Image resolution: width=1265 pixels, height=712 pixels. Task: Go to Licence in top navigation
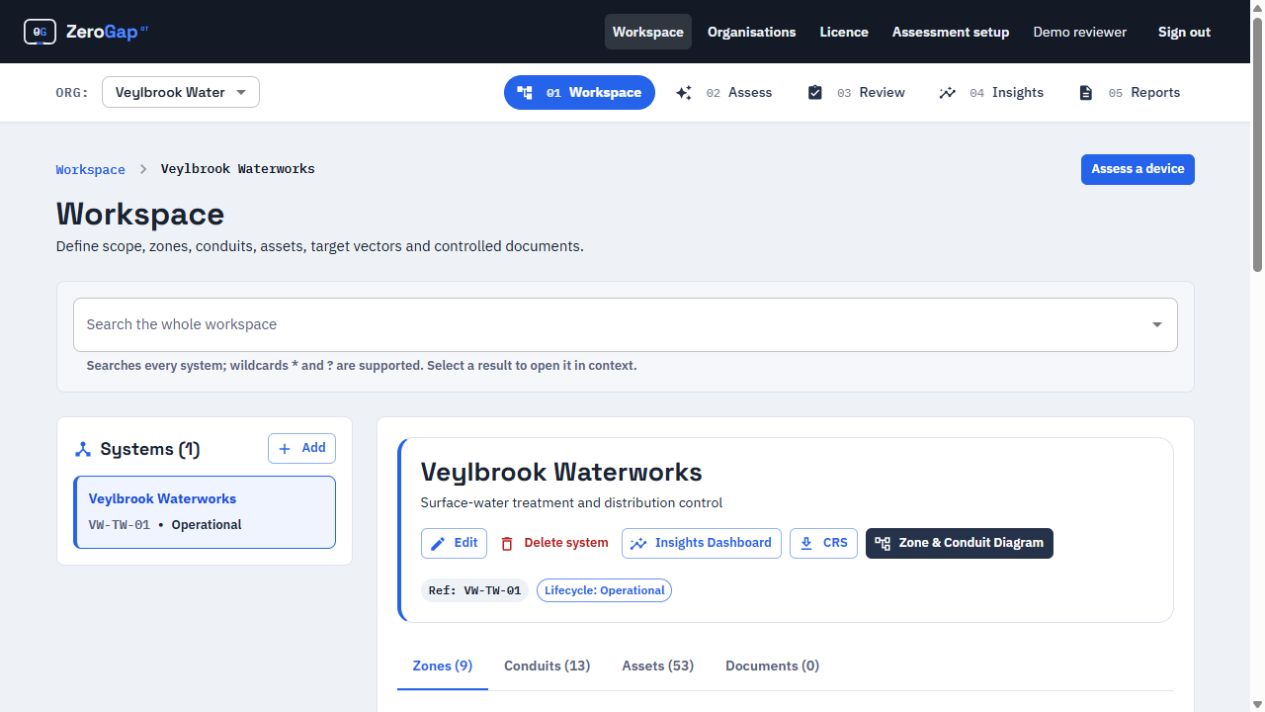click(844, 32)
